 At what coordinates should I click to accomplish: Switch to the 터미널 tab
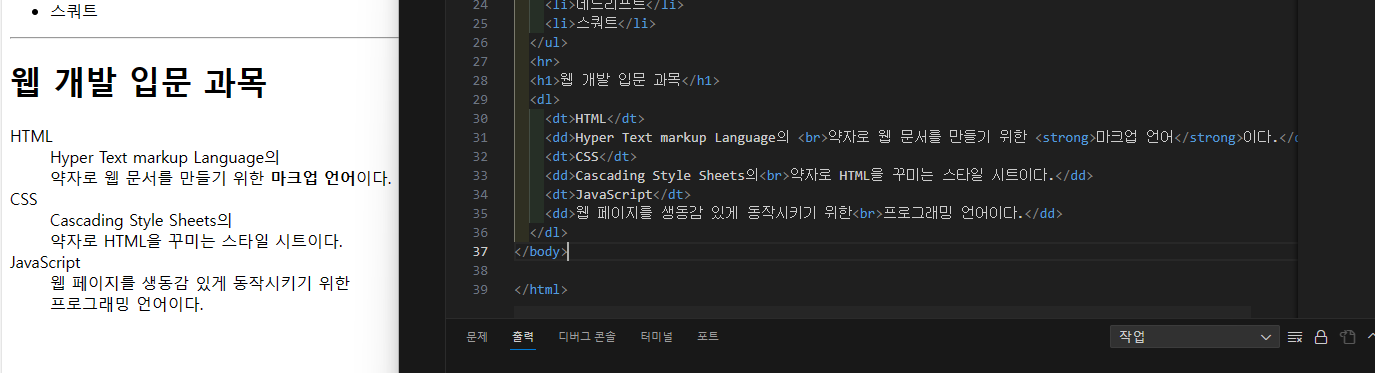[x=656, y=337]
